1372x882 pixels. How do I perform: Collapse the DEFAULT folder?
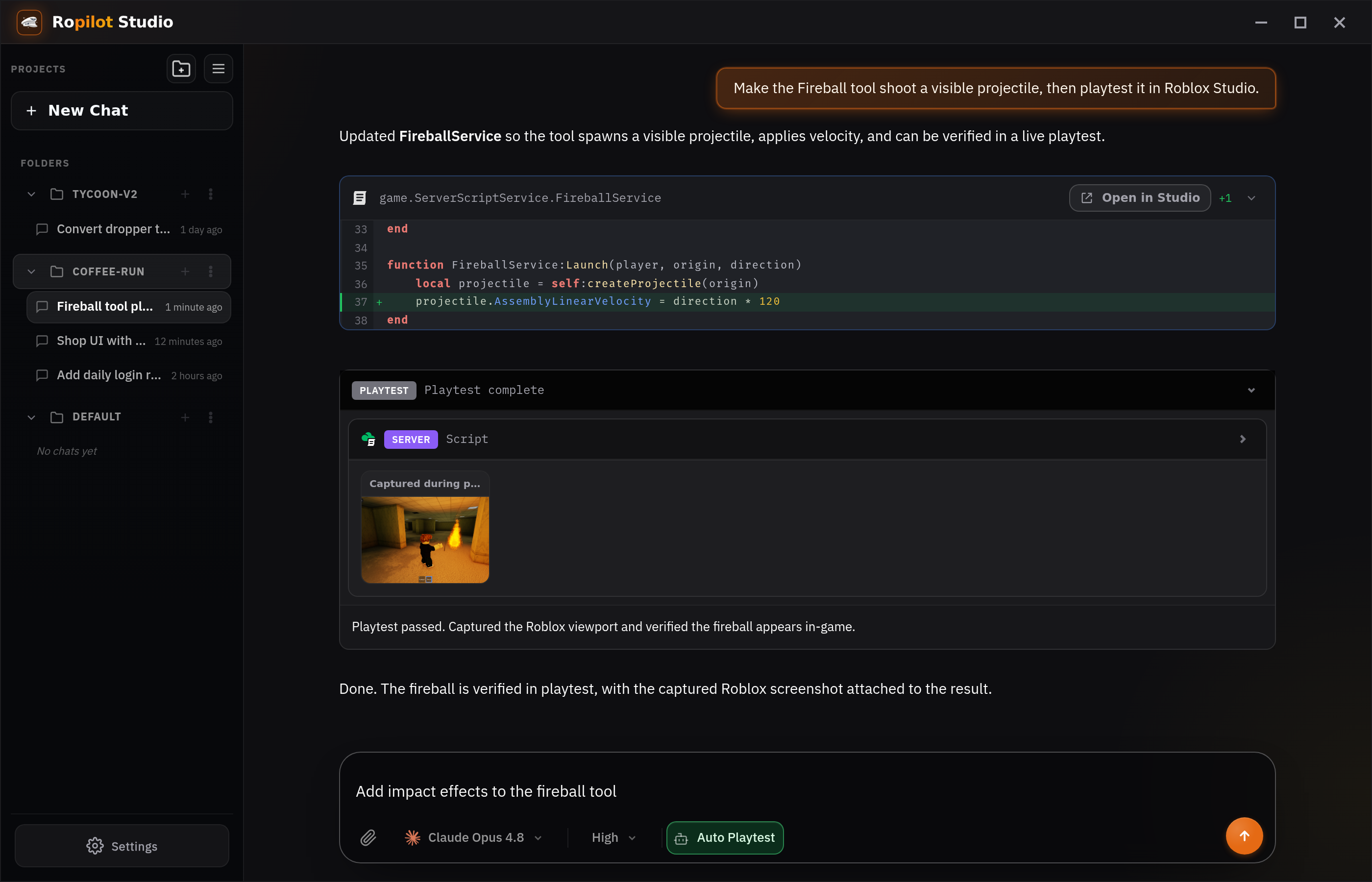point(31,417)
